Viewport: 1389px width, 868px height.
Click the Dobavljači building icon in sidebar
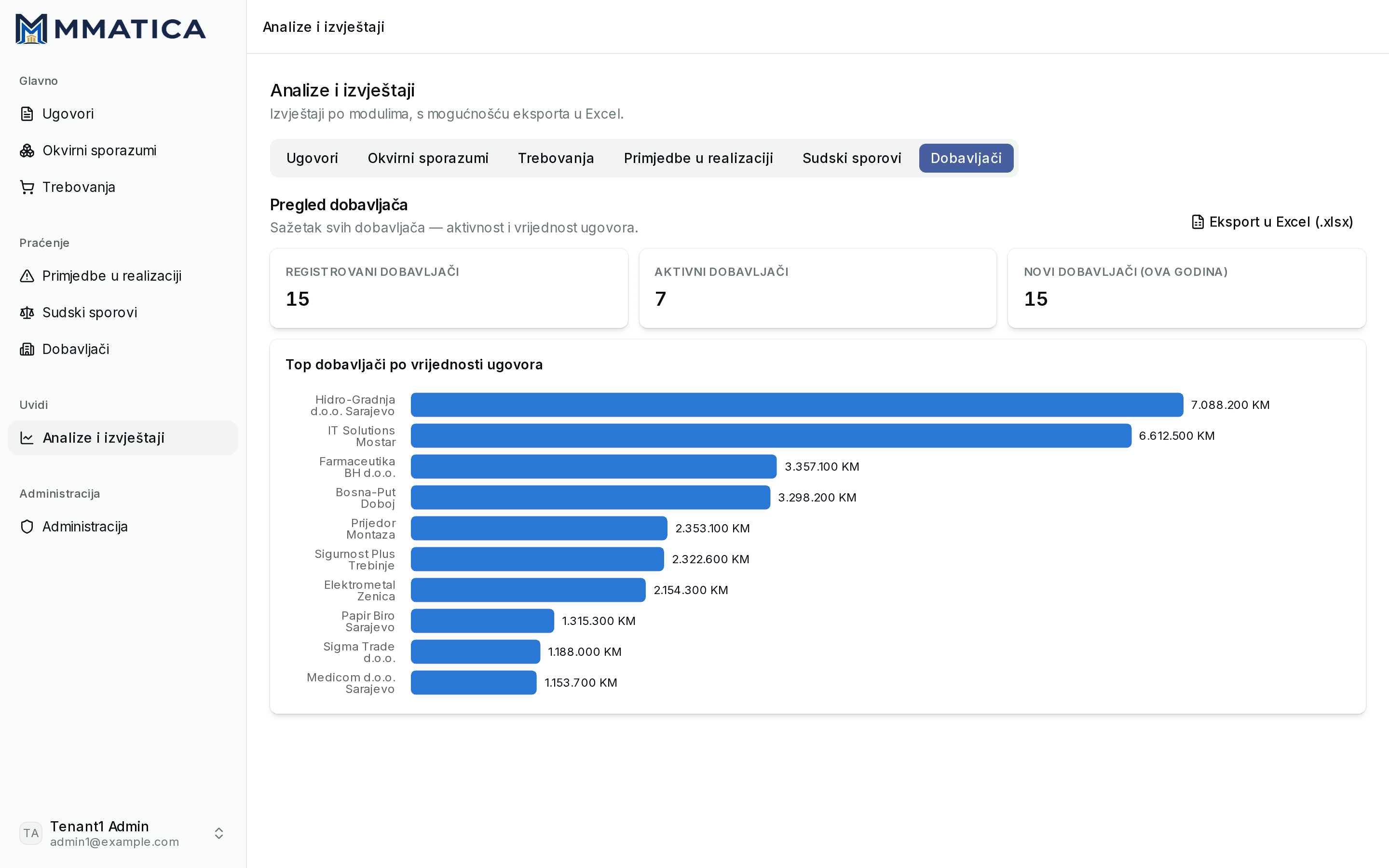[27, 349]
